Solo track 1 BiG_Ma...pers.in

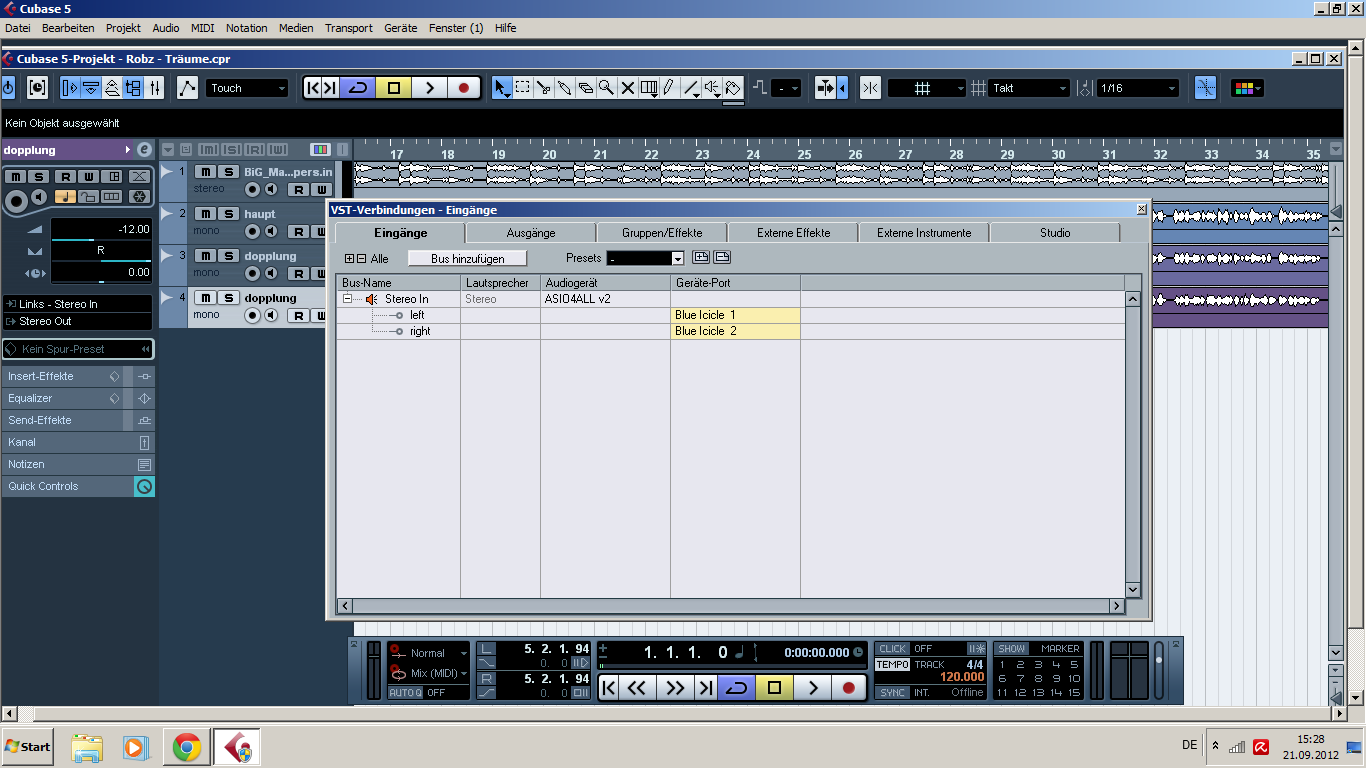point(229,172)
